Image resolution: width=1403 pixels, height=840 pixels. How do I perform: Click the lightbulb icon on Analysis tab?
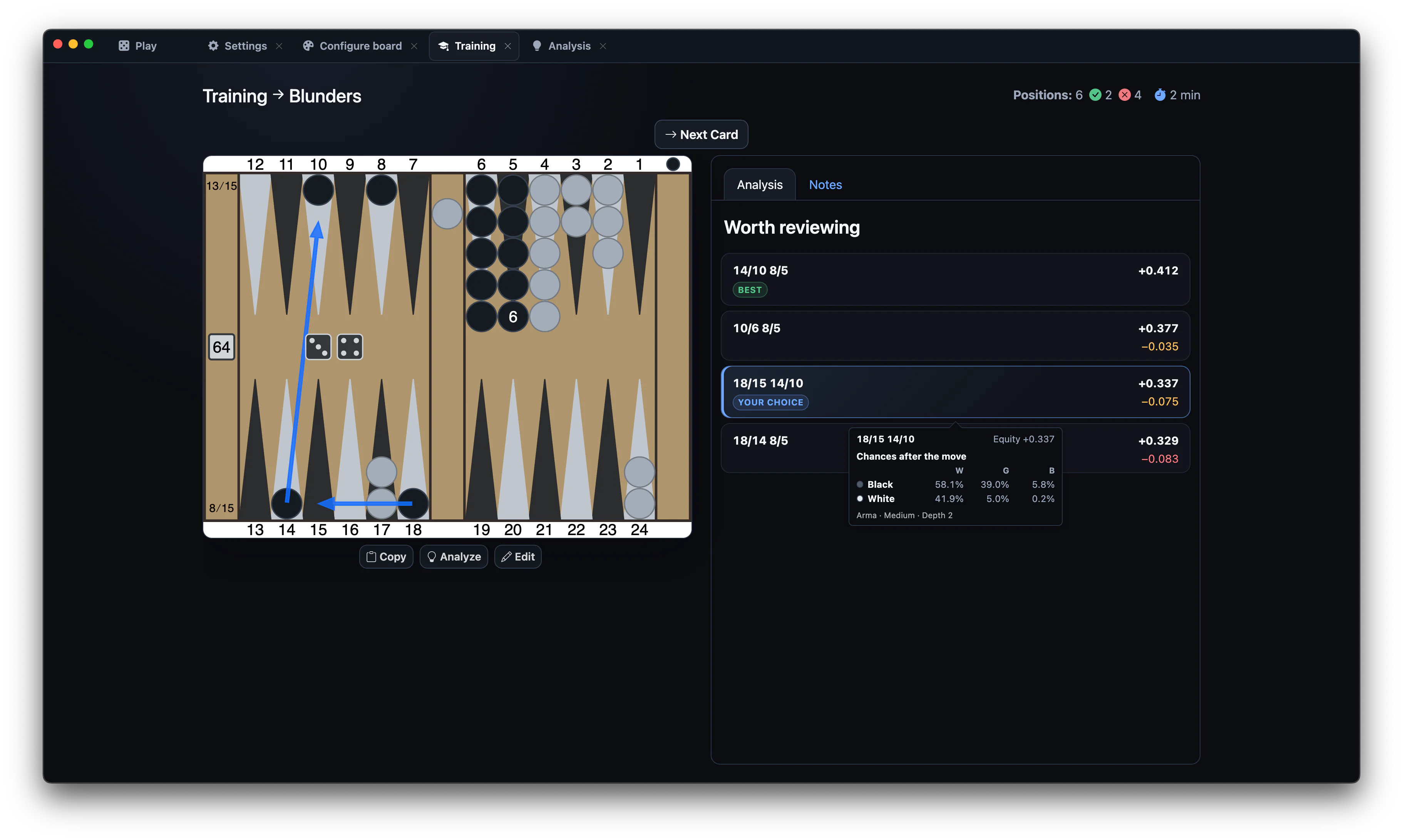537,46
